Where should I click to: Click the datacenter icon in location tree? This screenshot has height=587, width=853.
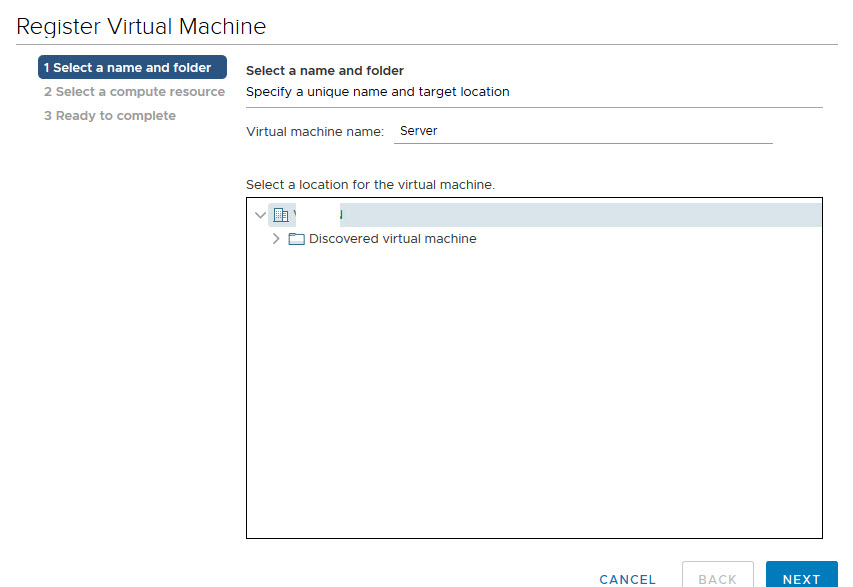coord(281,215)
